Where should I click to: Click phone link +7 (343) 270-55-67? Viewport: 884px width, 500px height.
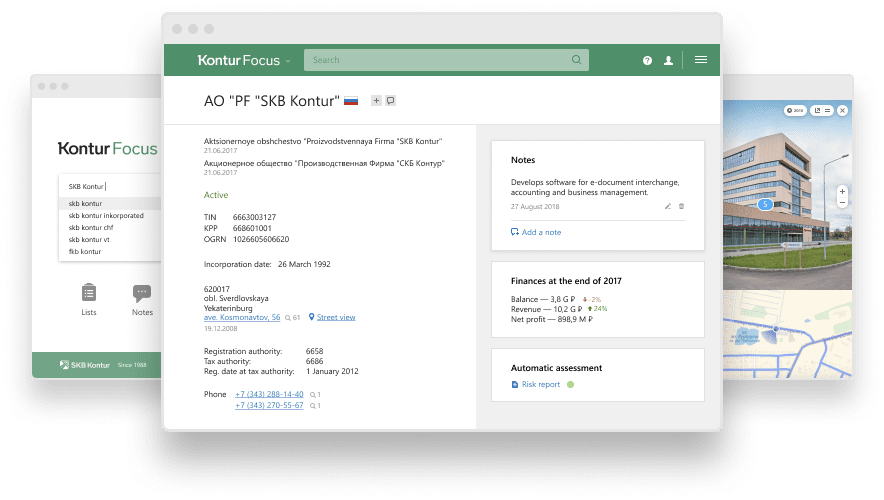pos(269,405)
